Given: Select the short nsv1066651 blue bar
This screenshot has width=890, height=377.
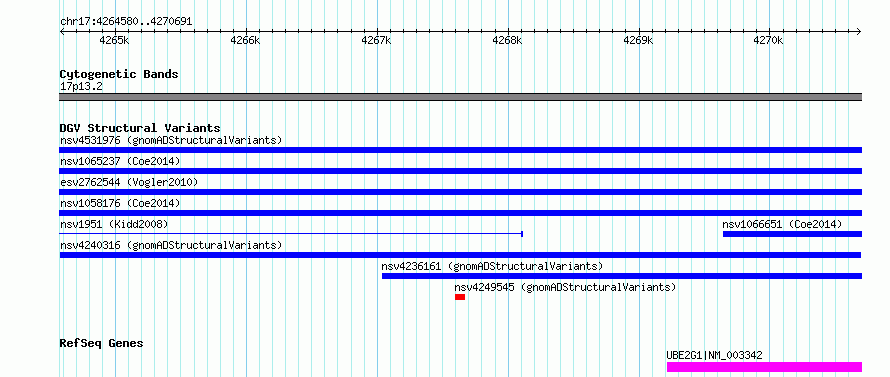Looking at the screenshot, I should 792,234.
